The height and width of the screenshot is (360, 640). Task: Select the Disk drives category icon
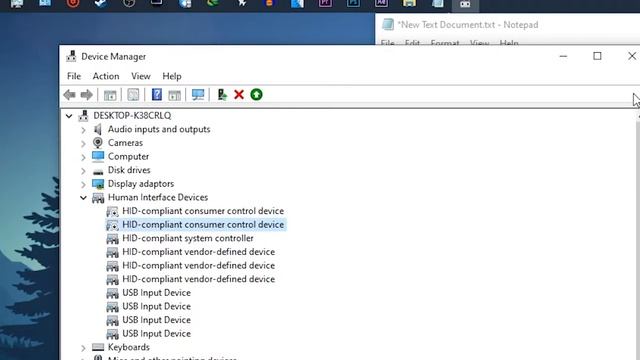click(98, 171)
